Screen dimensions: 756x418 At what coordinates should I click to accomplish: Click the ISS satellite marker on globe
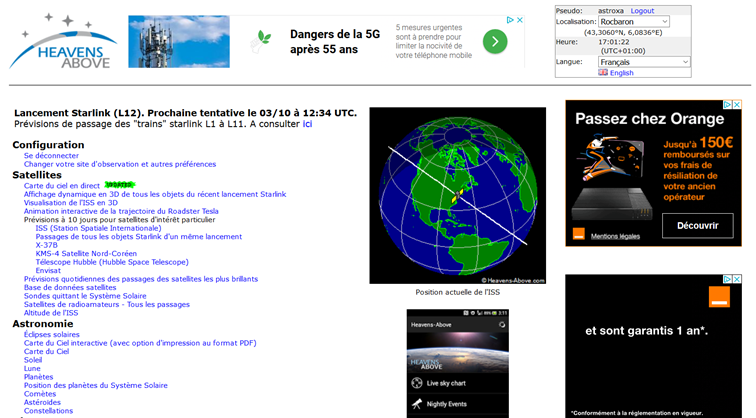tap(457, 195)
